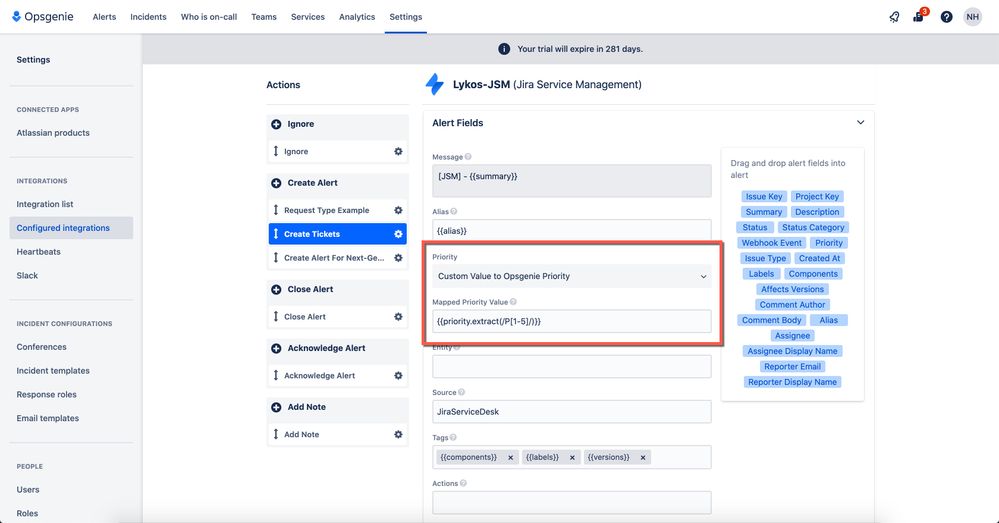The image size is (999, 523).
Task: Go to Who is on-call
Action: pyautogui.click(x=209, y=17)
